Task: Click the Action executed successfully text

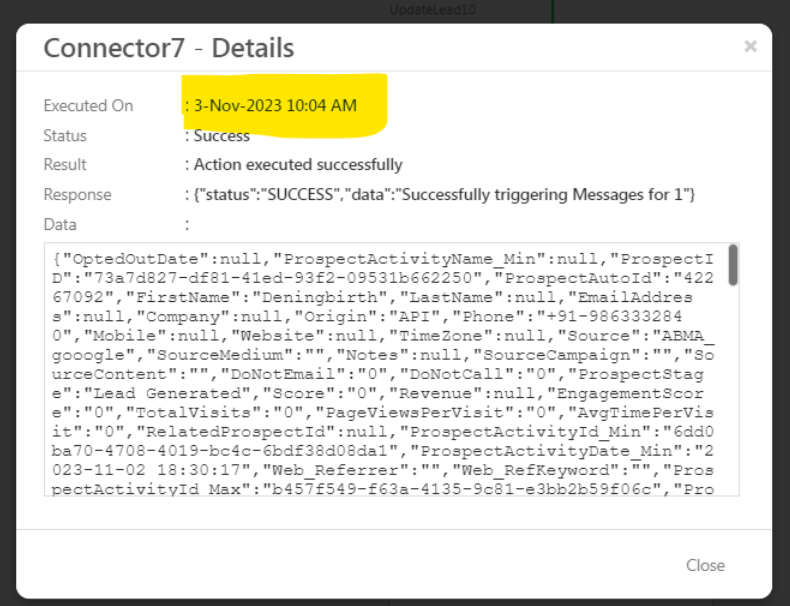Action: click(x=298, y=165)
